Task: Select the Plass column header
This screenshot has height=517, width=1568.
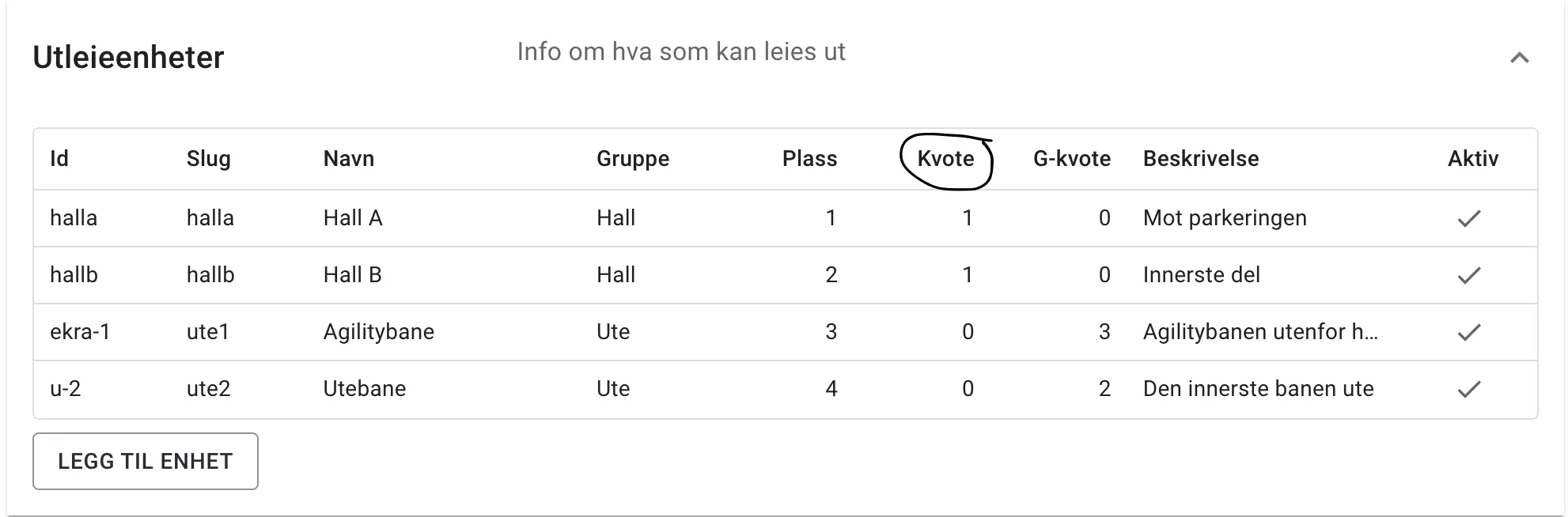Action: click(x=809, y=159)
